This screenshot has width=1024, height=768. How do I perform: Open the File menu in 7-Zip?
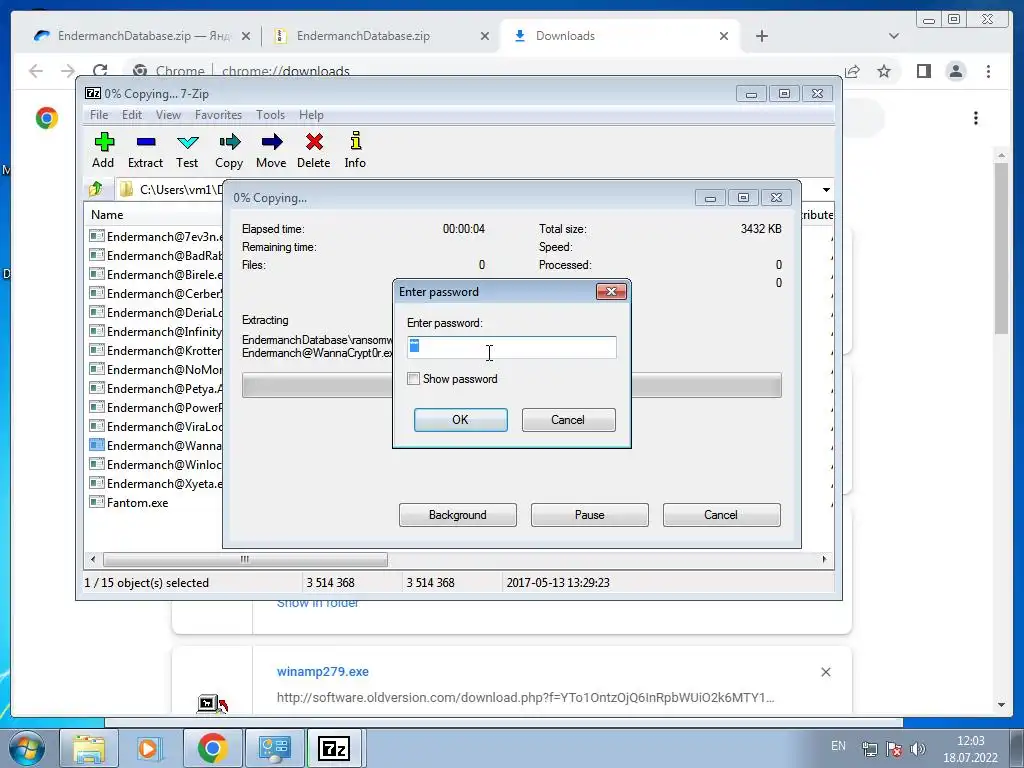(x=99, y=115)
